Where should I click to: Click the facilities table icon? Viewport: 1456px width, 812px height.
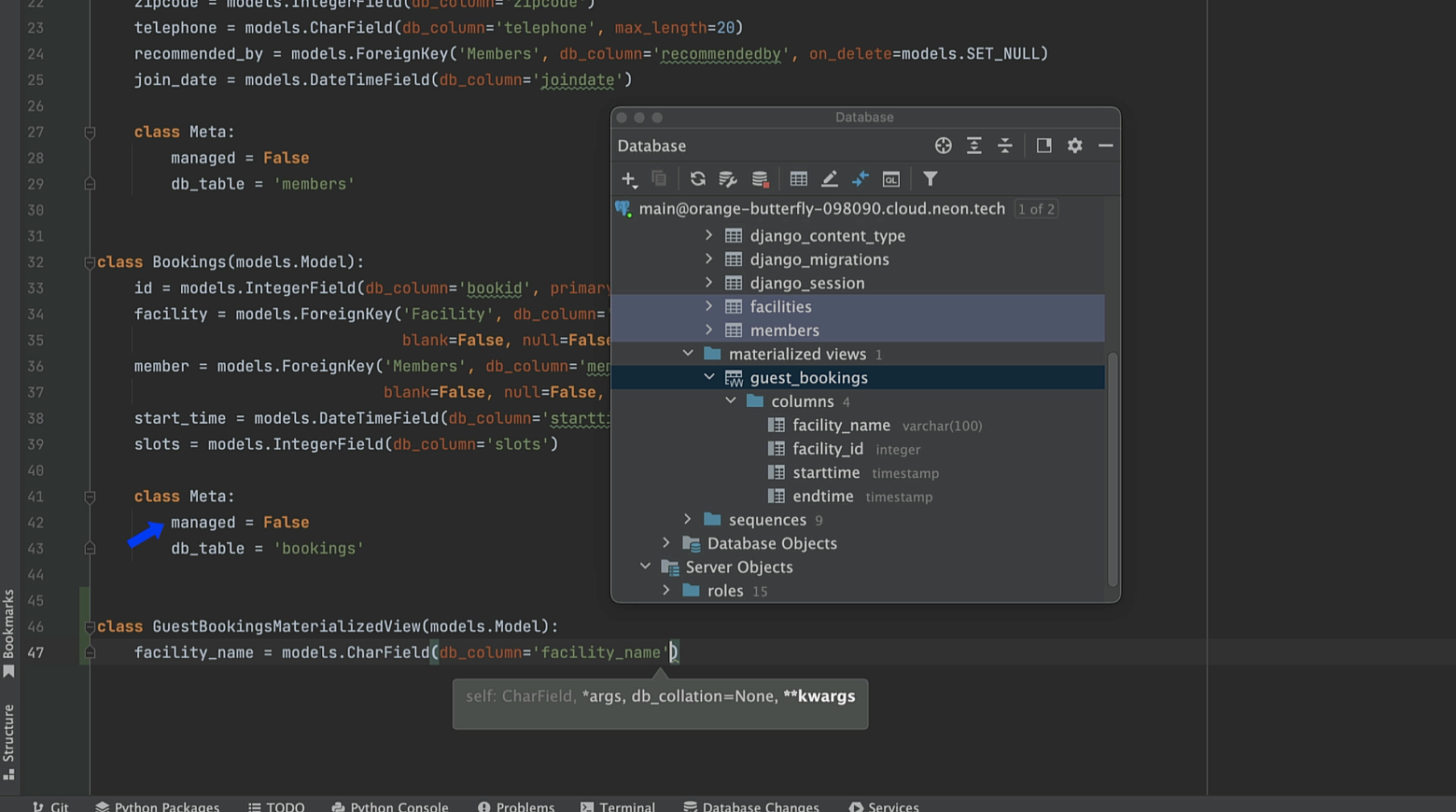pos(734,307)
